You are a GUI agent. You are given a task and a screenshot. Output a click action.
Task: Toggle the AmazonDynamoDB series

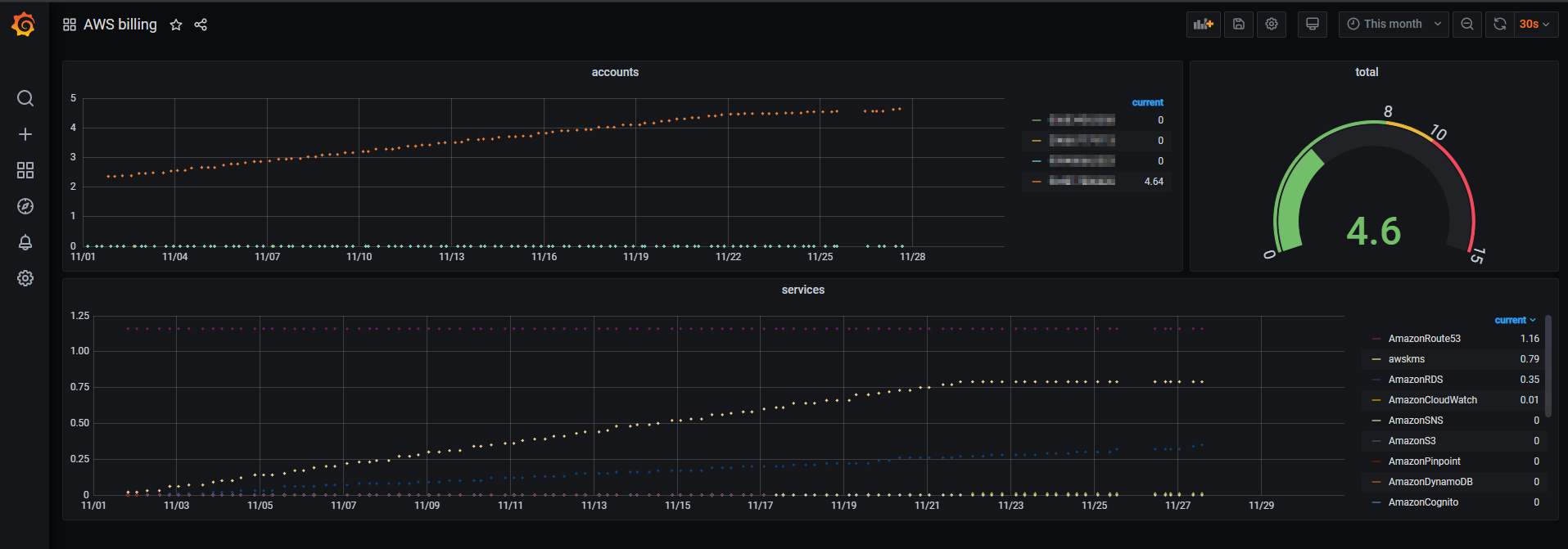1430,482
